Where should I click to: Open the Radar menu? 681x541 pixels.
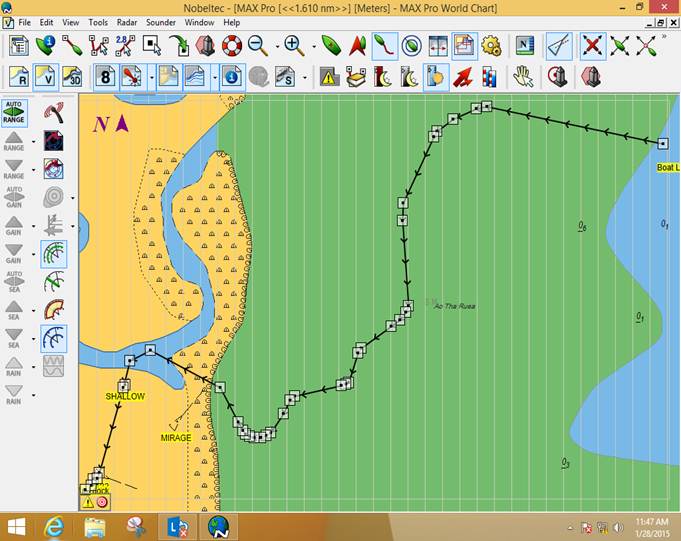click(x=127, y=21)
